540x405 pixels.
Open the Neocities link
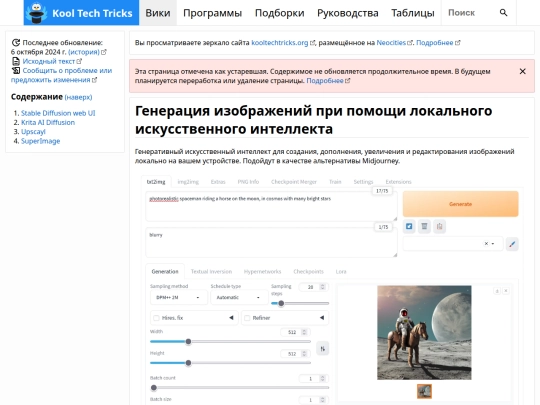(x=391, y=43)
